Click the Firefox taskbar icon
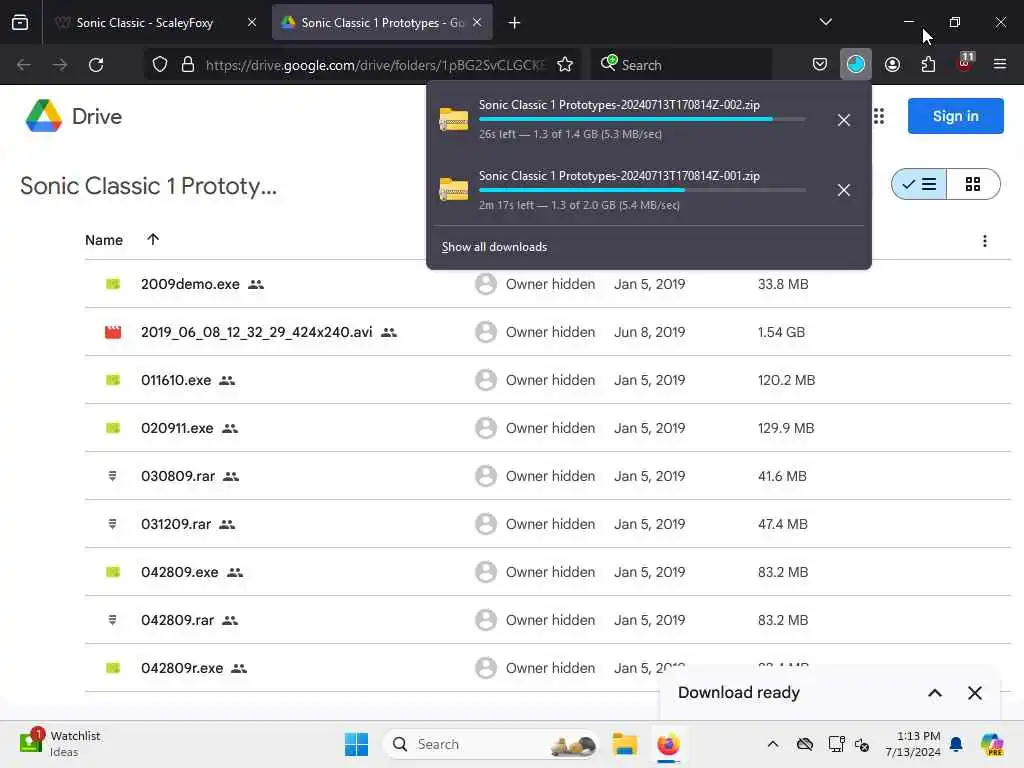Screen dimensions: 1024x768 tap(668, 744)
